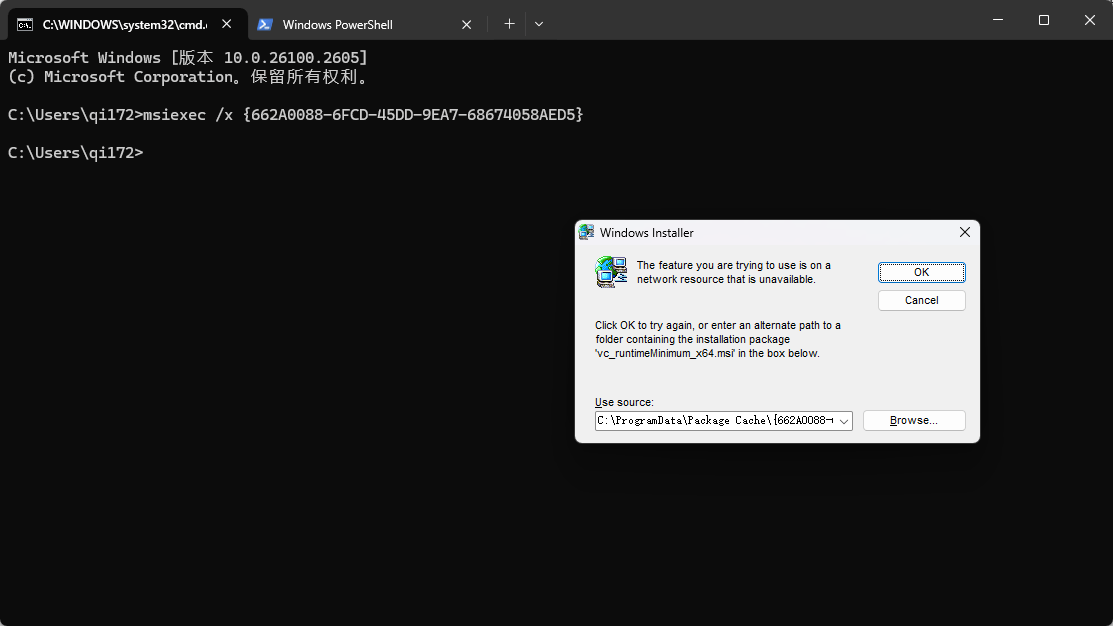Minimize the terminal window

pos(998,20)
